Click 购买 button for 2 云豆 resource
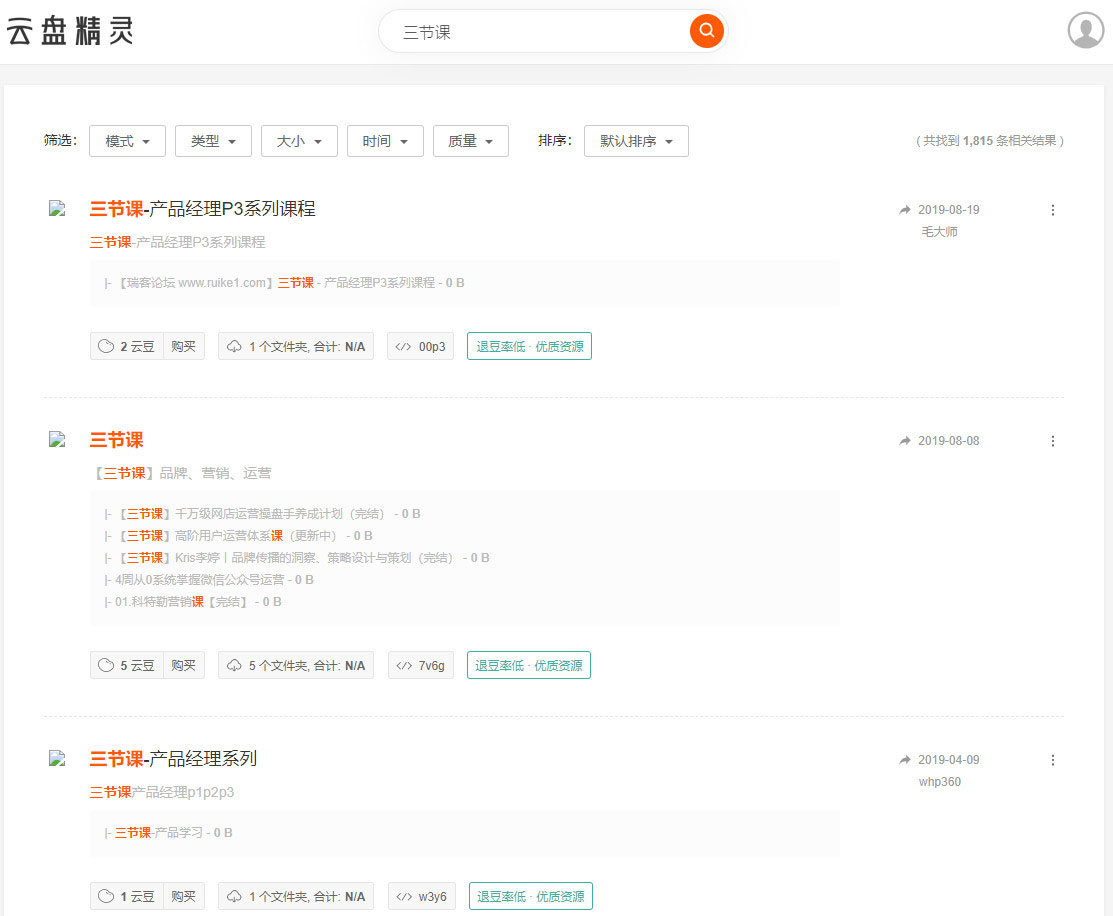1113x916 pixels. coord(183,347)
